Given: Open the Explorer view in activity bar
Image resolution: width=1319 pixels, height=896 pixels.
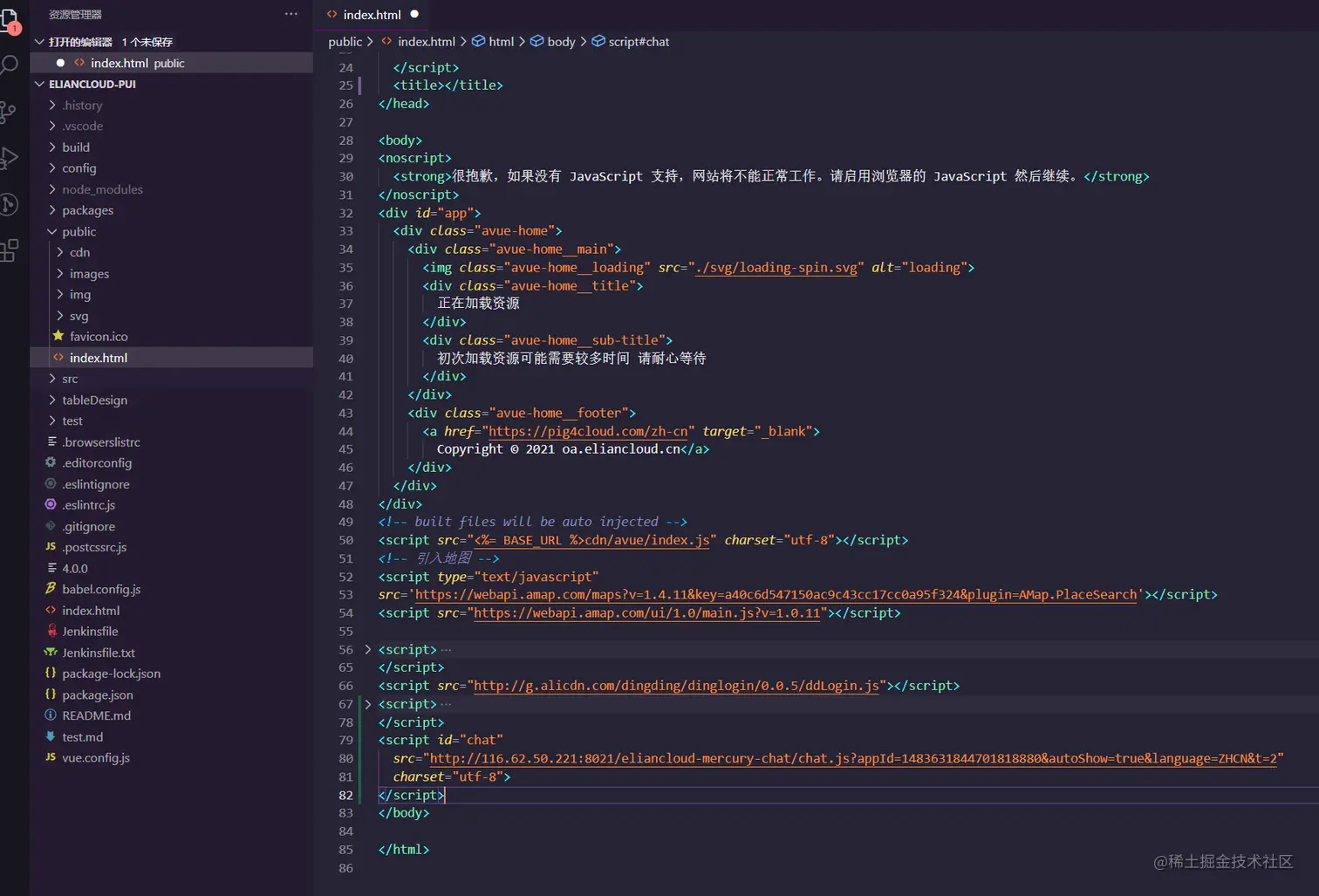Looking at the screenshot, I should (9, 19).
